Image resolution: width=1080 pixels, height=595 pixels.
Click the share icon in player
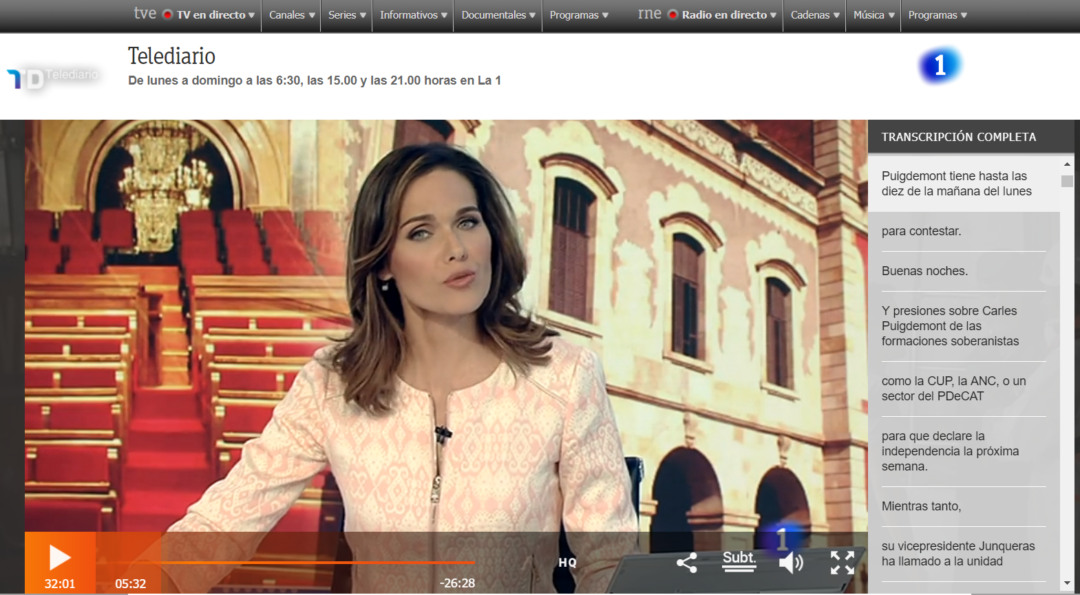(x=686, y=563)
